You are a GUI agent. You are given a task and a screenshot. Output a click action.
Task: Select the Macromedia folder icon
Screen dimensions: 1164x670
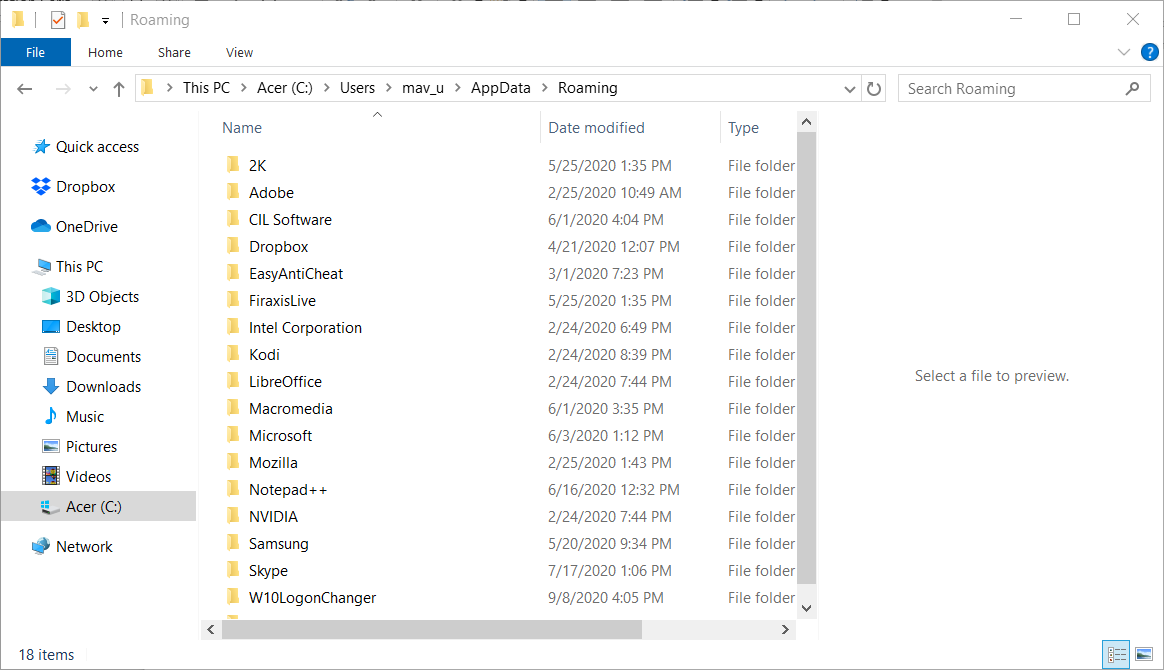(x=233, y=408)
